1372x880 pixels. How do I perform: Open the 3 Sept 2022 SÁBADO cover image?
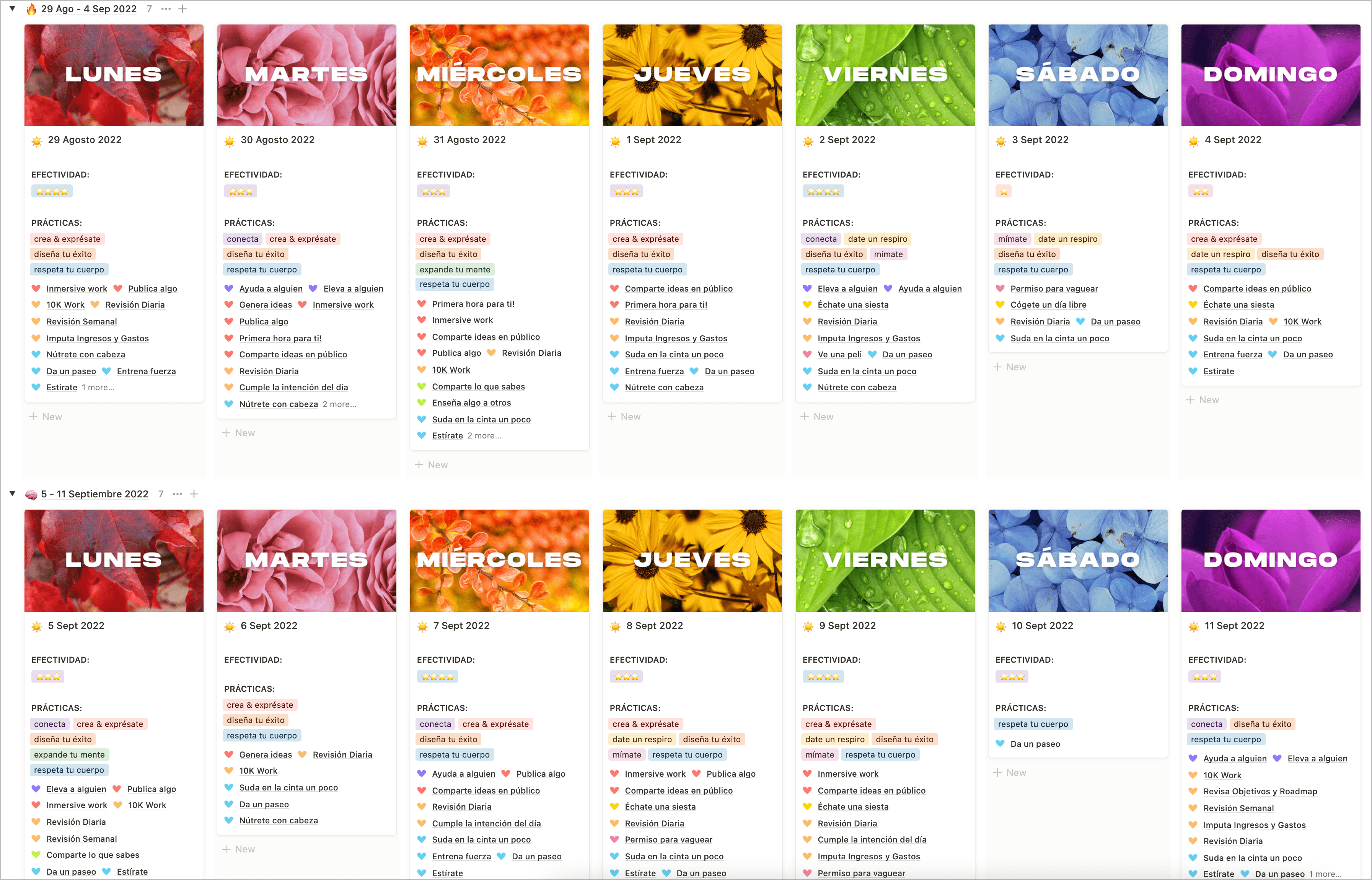(x=1078, y=75)
